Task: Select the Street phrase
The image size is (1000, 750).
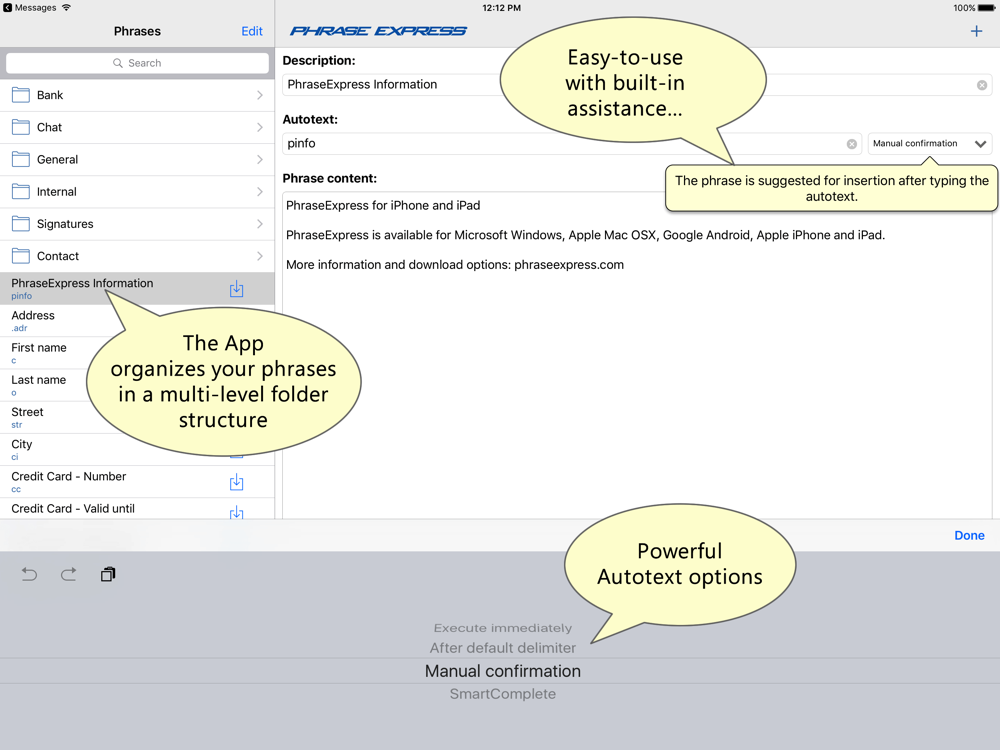Action: coord(137,417)
